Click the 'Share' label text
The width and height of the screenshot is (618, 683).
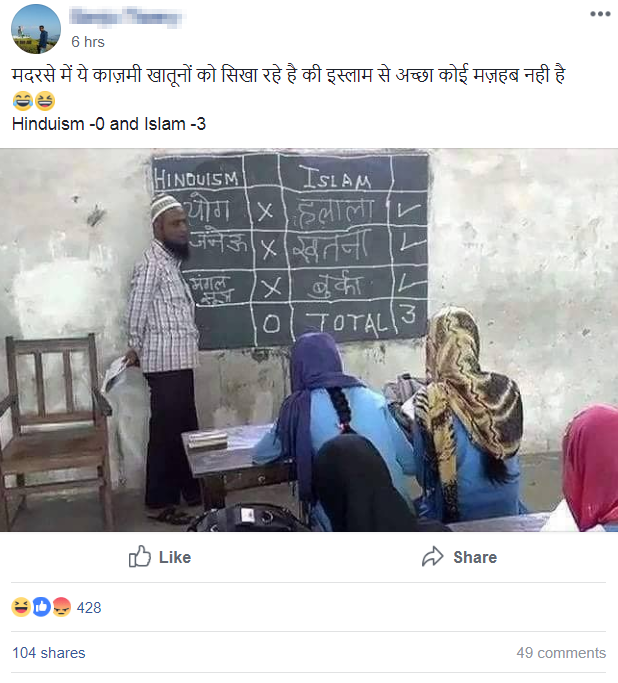[x=475, y=557]
